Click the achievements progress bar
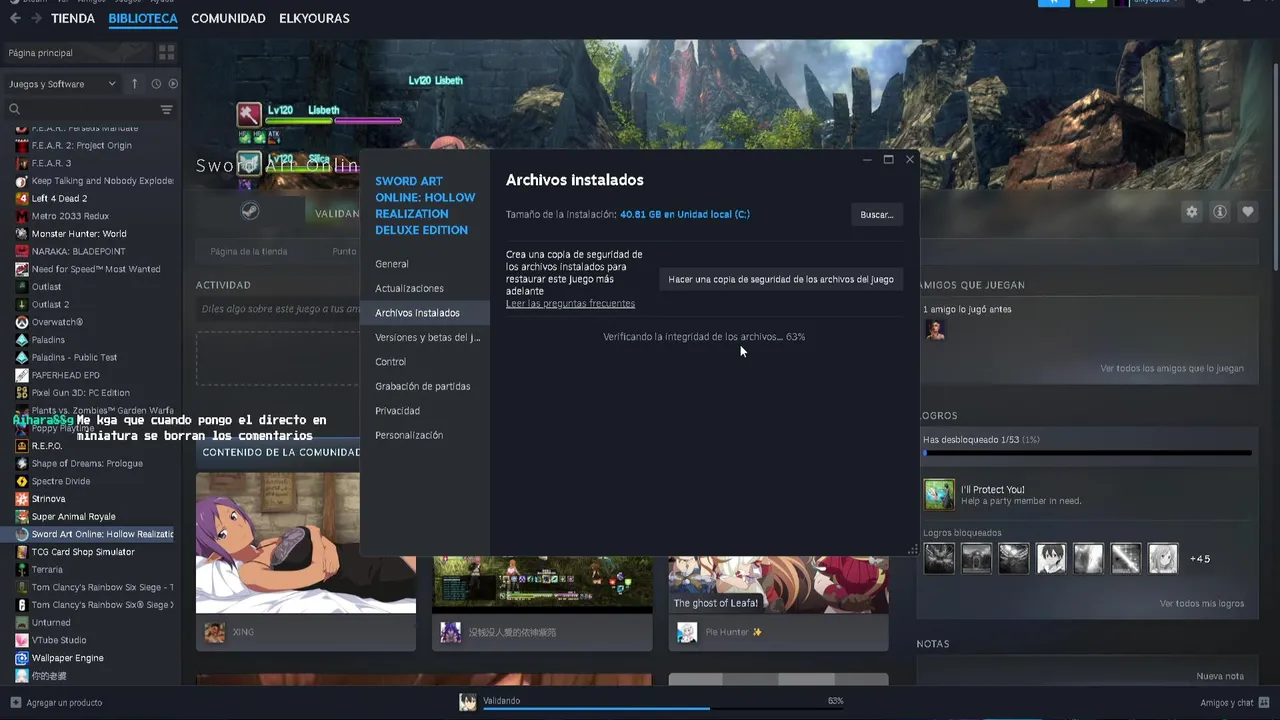Viewport: 1280px width, 720px height. (x=1087, y=453)
